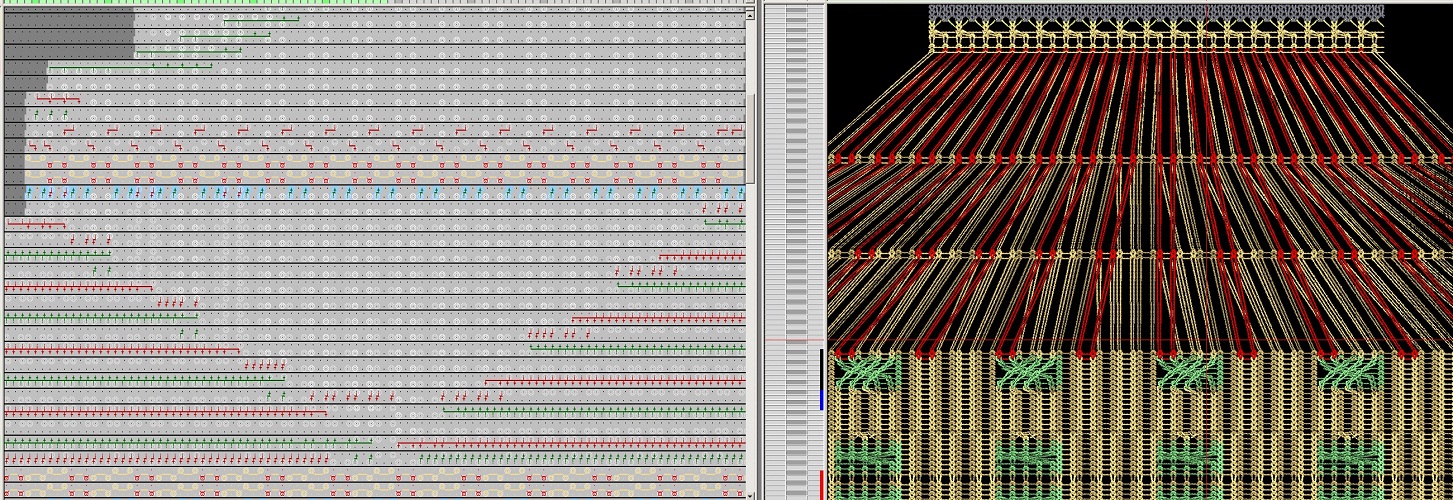
Task: Select the leftmost lower green stitch group
Action: 868,460
